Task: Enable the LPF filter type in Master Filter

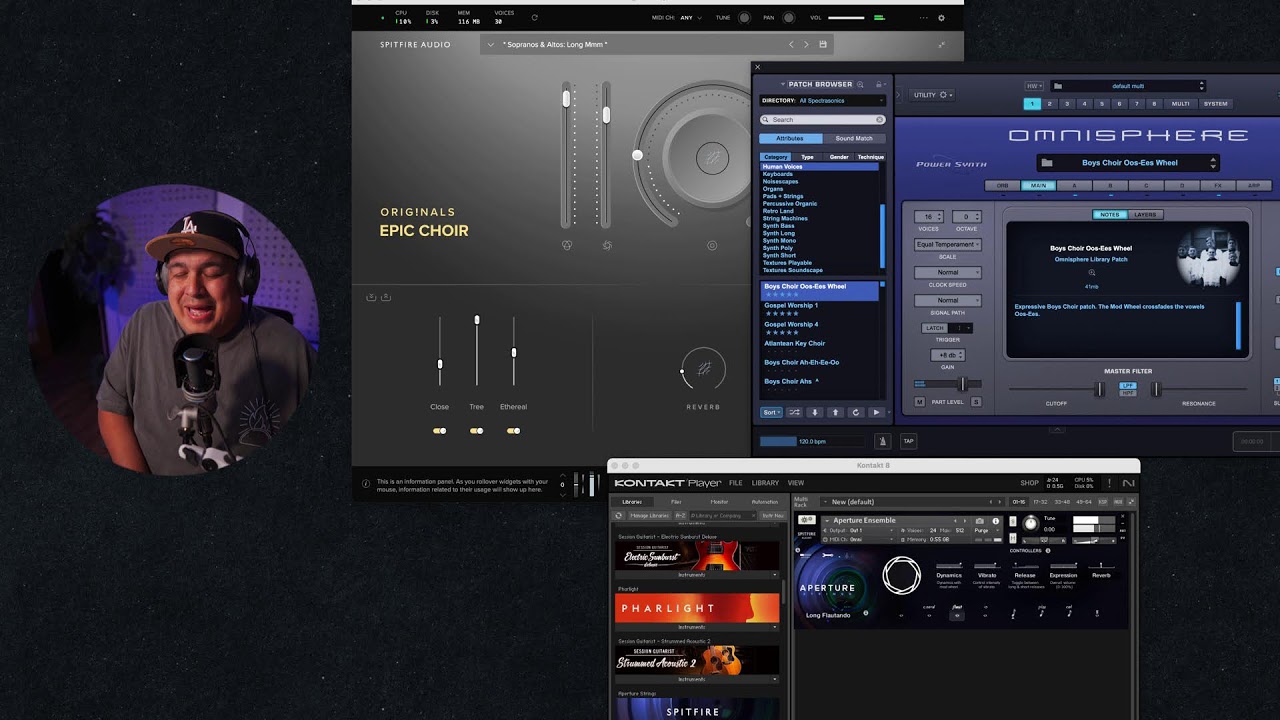Action: pyautogui.click(x=1127, y=385)
